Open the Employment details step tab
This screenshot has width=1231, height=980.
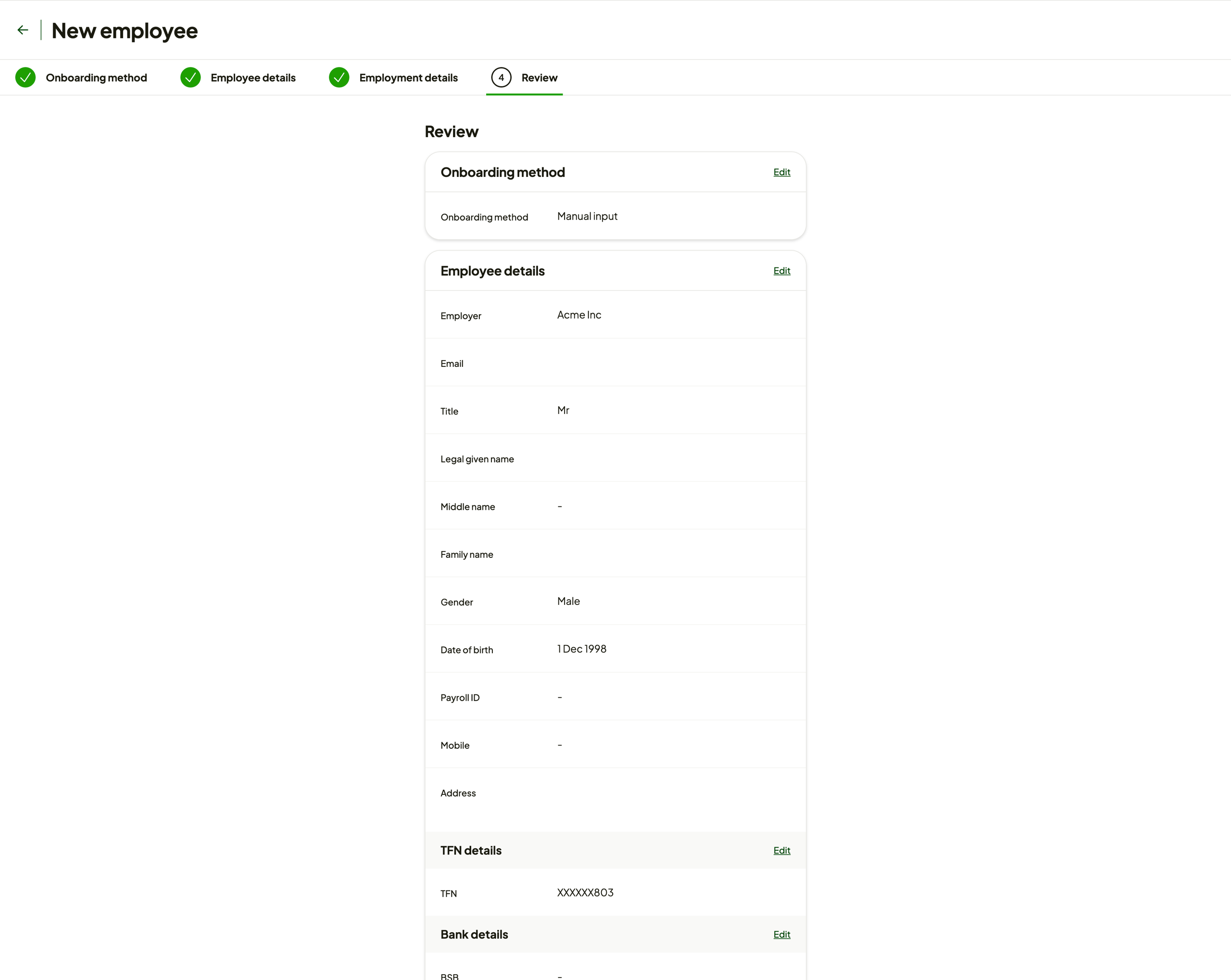(408, 78)
